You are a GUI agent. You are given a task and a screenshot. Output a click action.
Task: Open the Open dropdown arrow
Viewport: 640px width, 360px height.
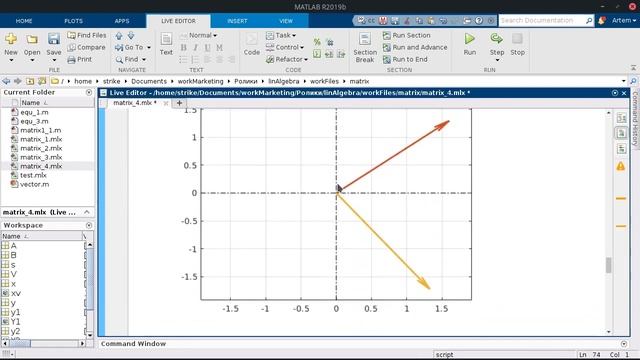tap(32, 60)
